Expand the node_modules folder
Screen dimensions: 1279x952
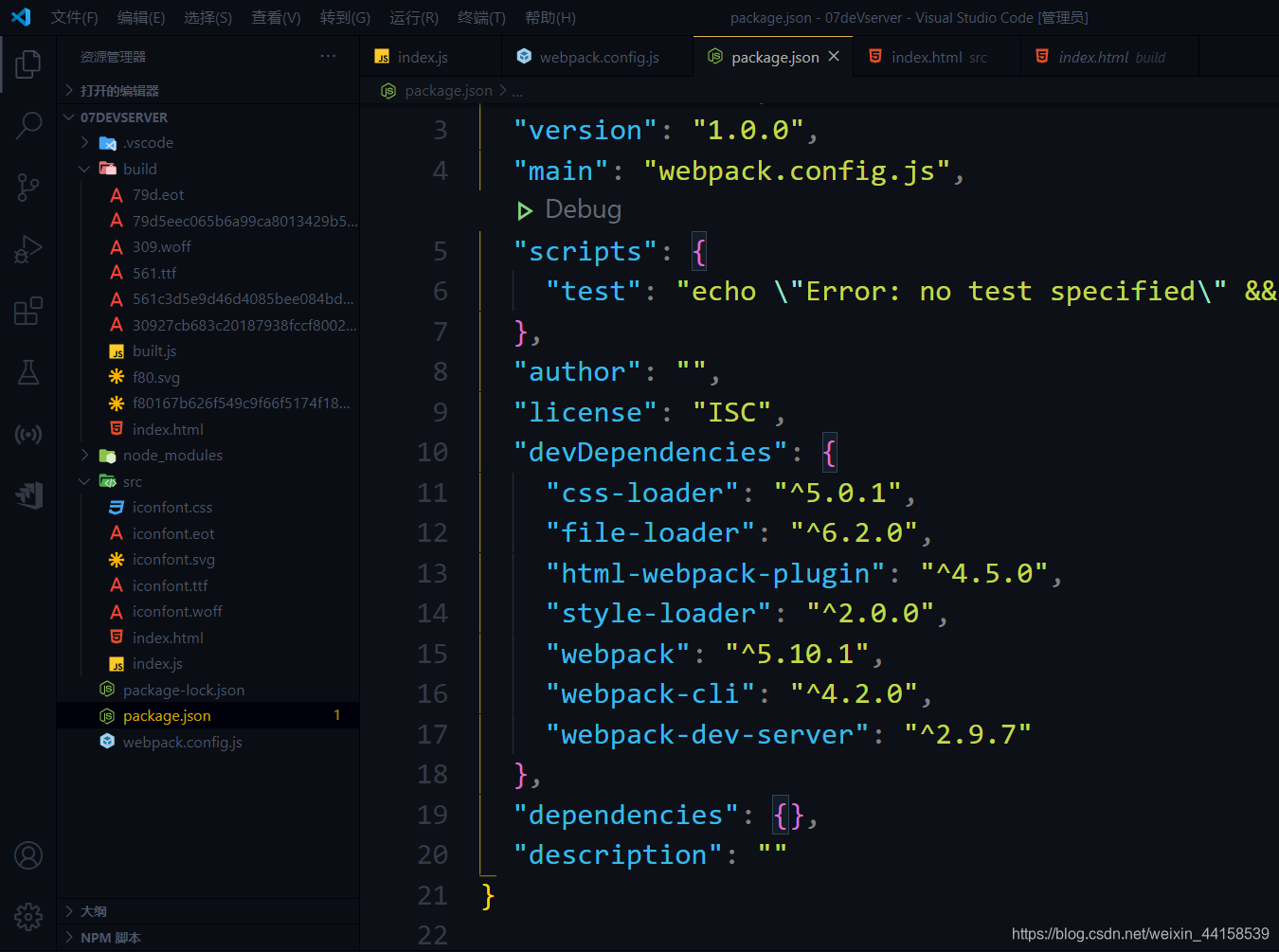point(208,456)
